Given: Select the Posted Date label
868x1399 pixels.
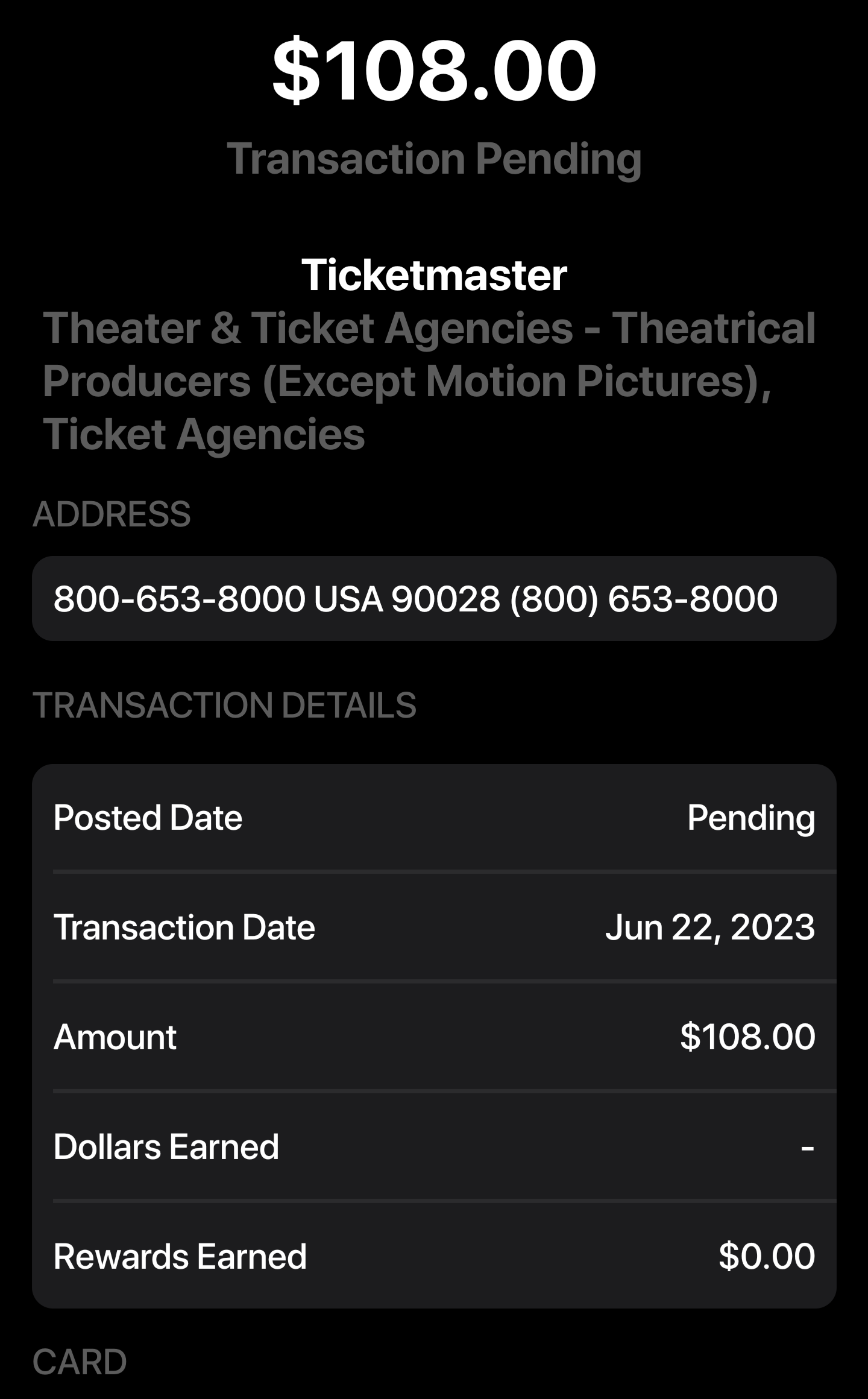Looking at the screenshot, I should (x=148, y=818).
